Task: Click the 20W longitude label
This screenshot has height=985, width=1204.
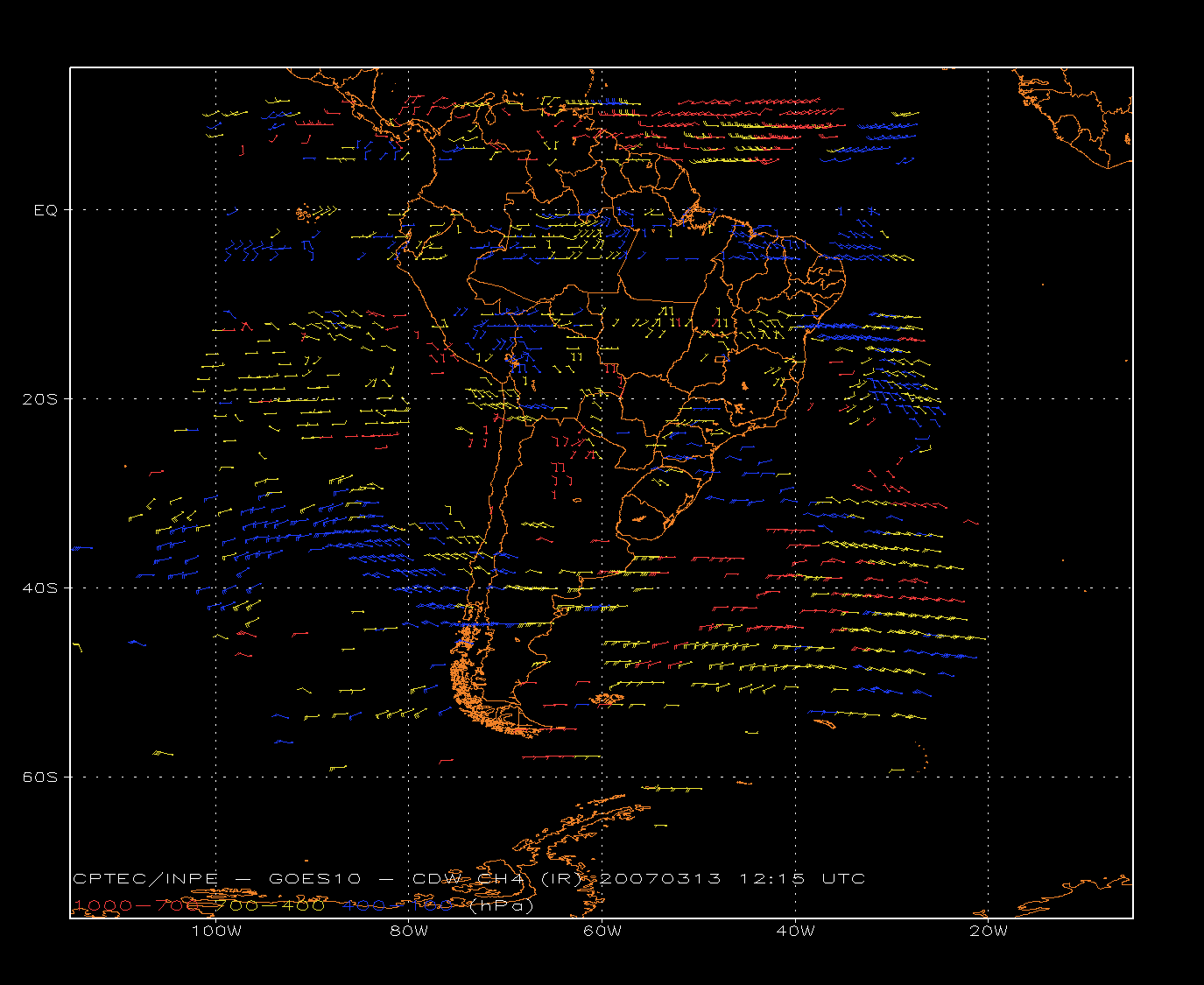Action: 989,931
